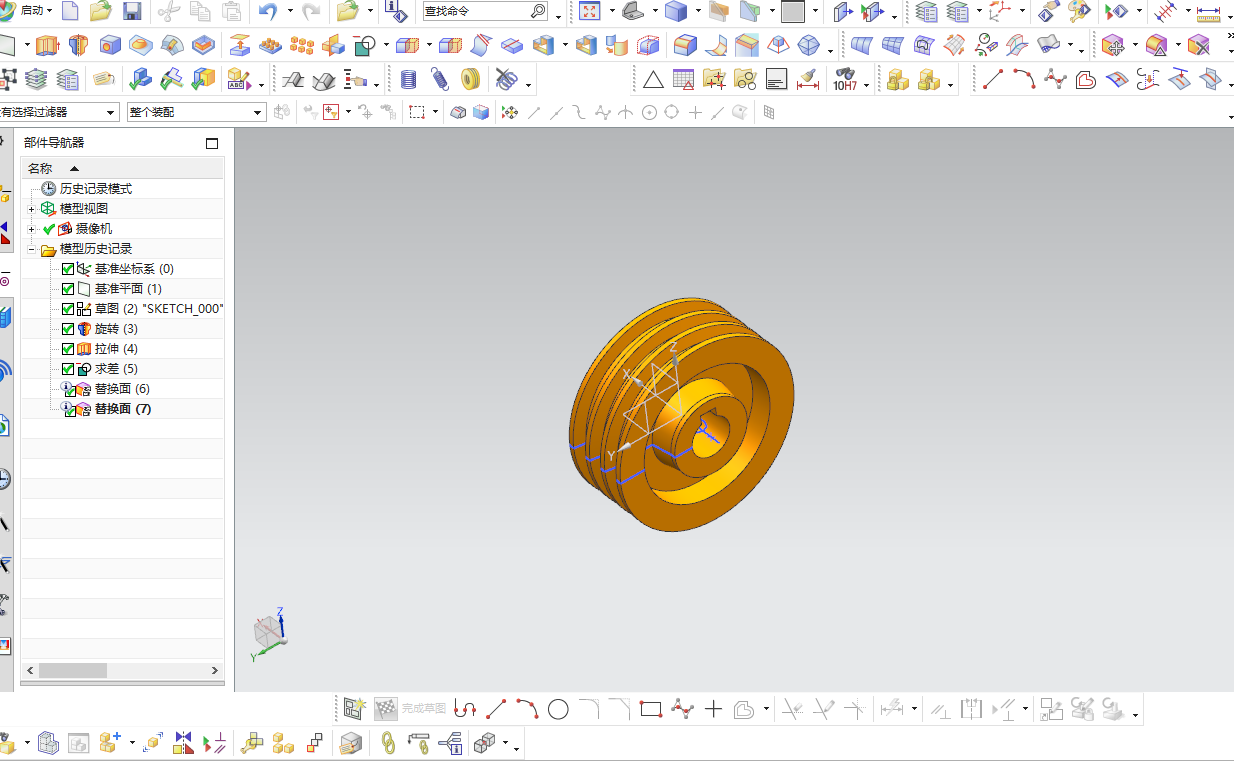Open the dropdown beside the 10H7 icon
1234x763 pixels.
(866, 84)
